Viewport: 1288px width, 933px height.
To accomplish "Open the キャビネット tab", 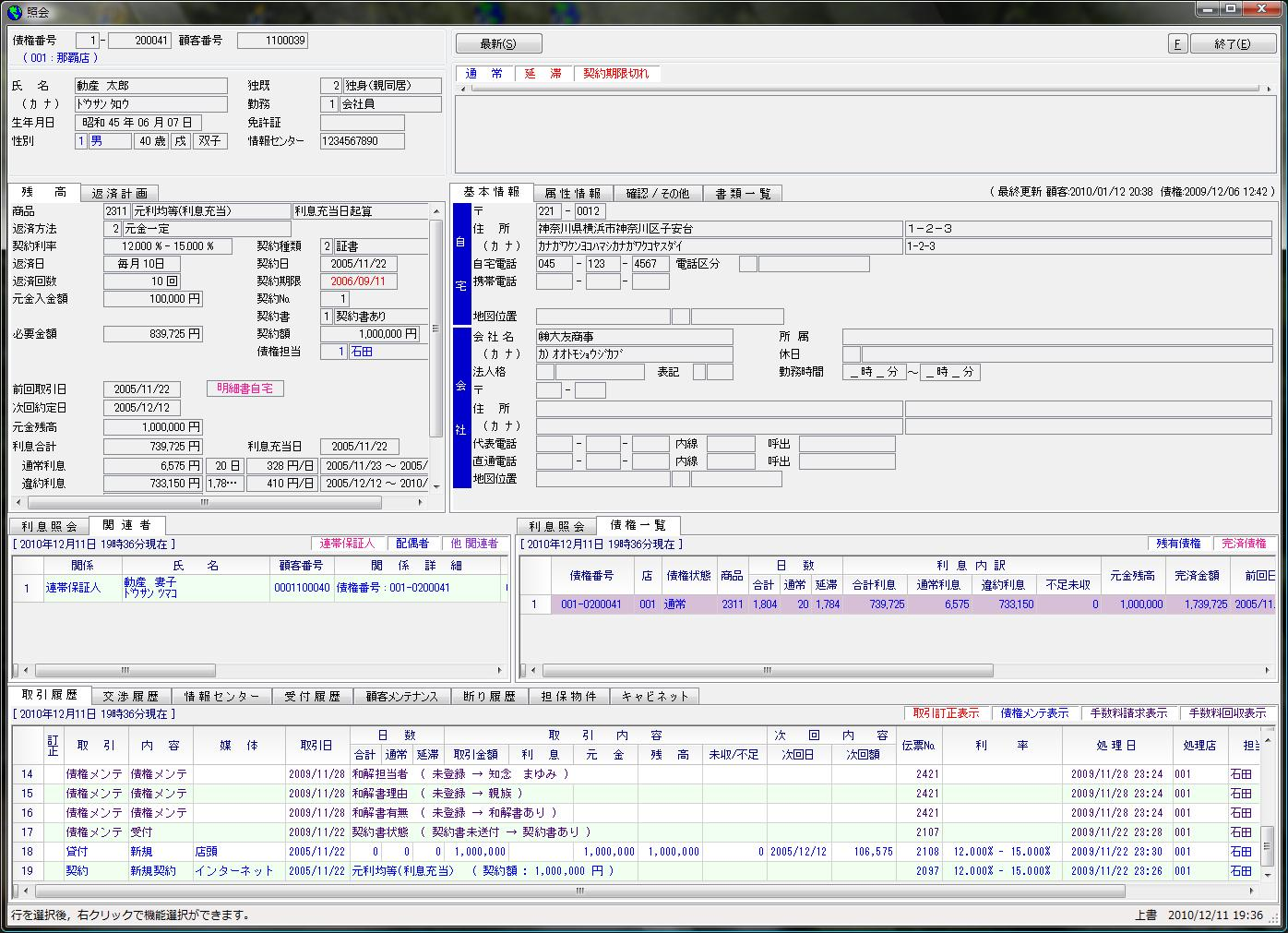I will click(x=654, y=697).
